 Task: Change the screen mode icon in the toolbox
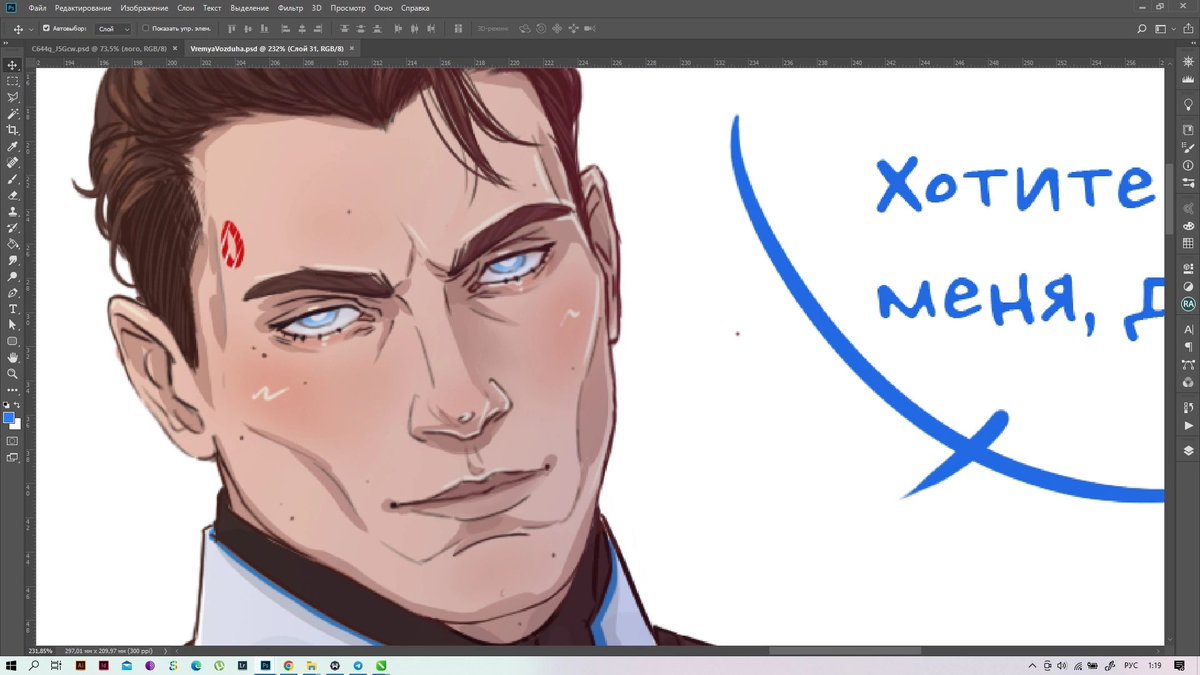(13, 457)
